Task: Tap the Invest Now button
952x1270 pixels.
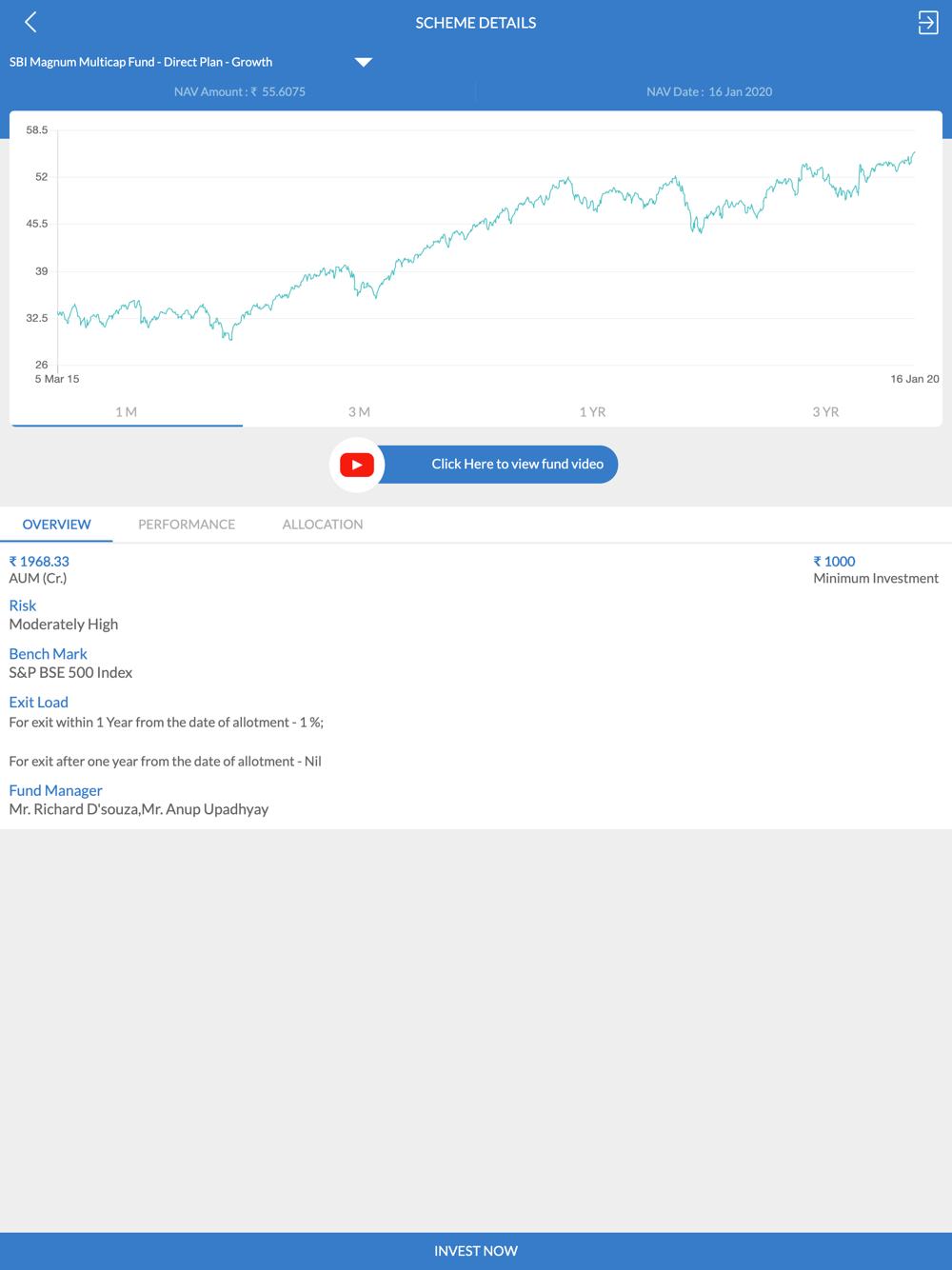Action: (x=476, y=1251)
